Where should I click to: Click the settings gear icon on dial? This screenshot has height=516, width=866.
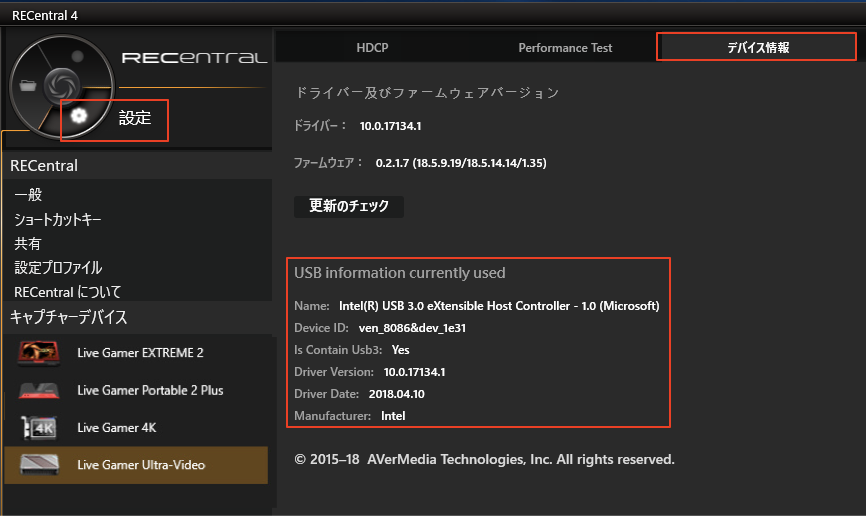79,115
